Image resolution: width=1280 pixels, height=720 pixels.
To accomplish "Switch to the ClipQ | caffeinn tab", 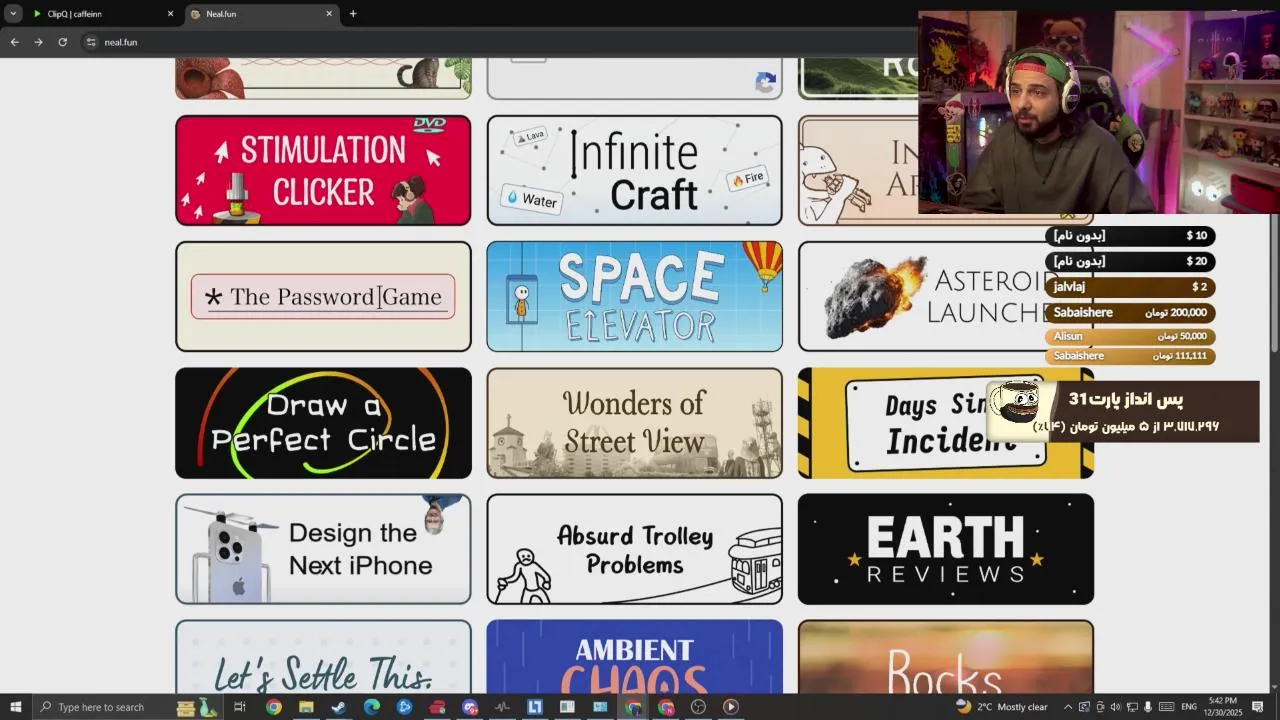I will click(102, 14).
